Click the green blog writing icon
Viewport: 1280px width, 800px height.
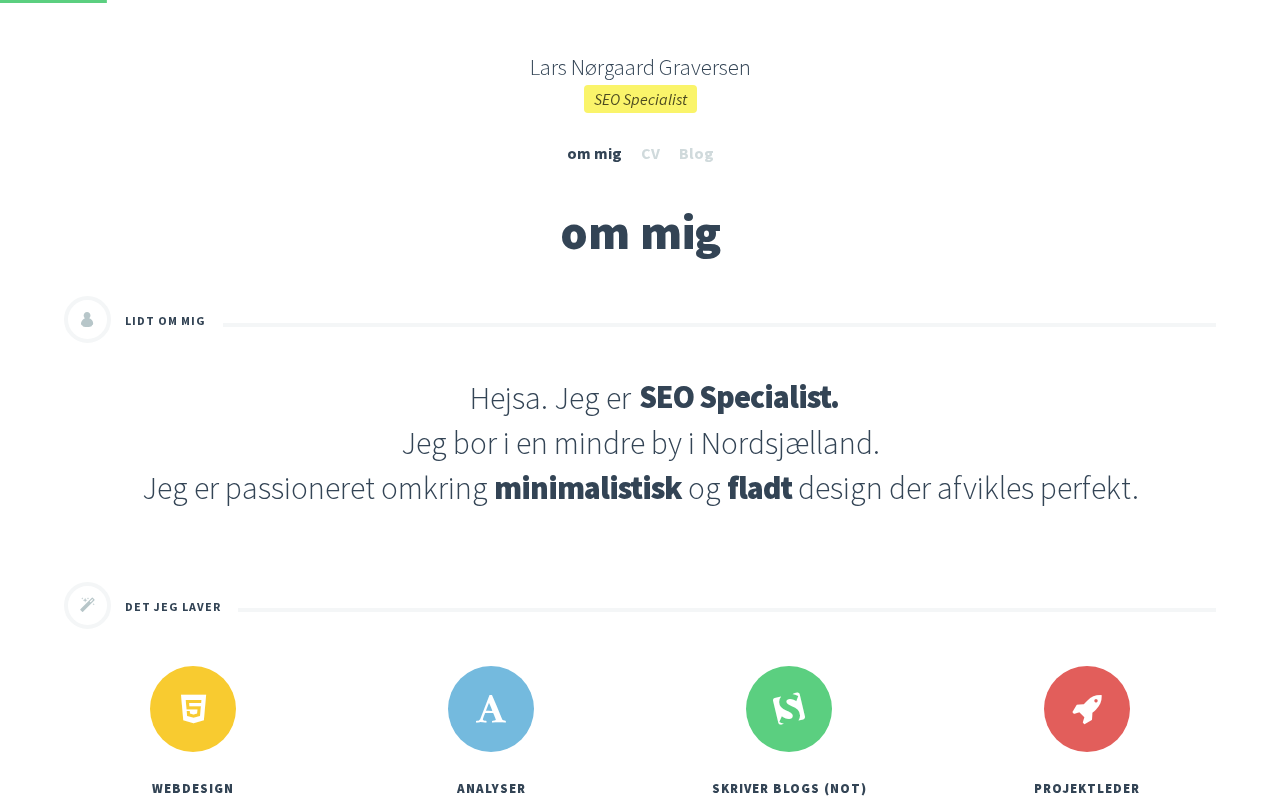(789, 709)
